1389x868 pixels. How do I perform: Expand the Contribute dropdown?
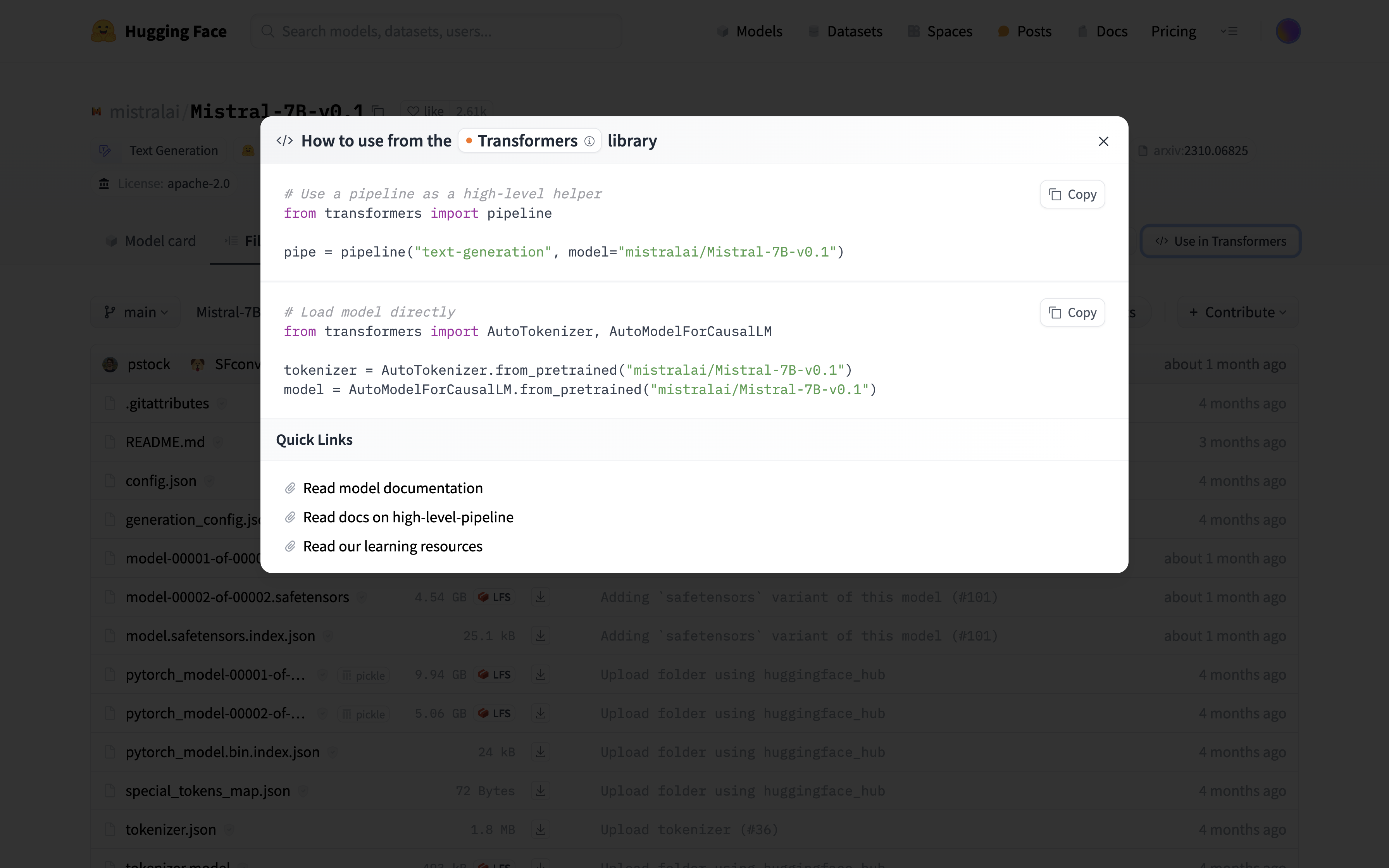coord(1237,312)
